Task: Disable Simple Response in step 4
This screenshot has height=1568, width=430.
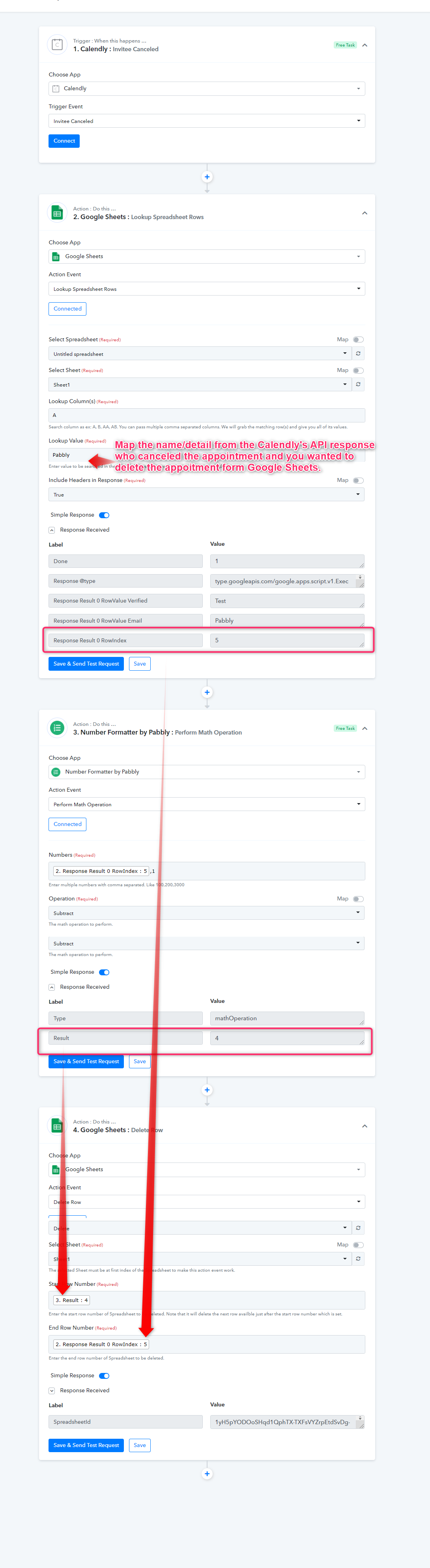Action: [104, 1376]
